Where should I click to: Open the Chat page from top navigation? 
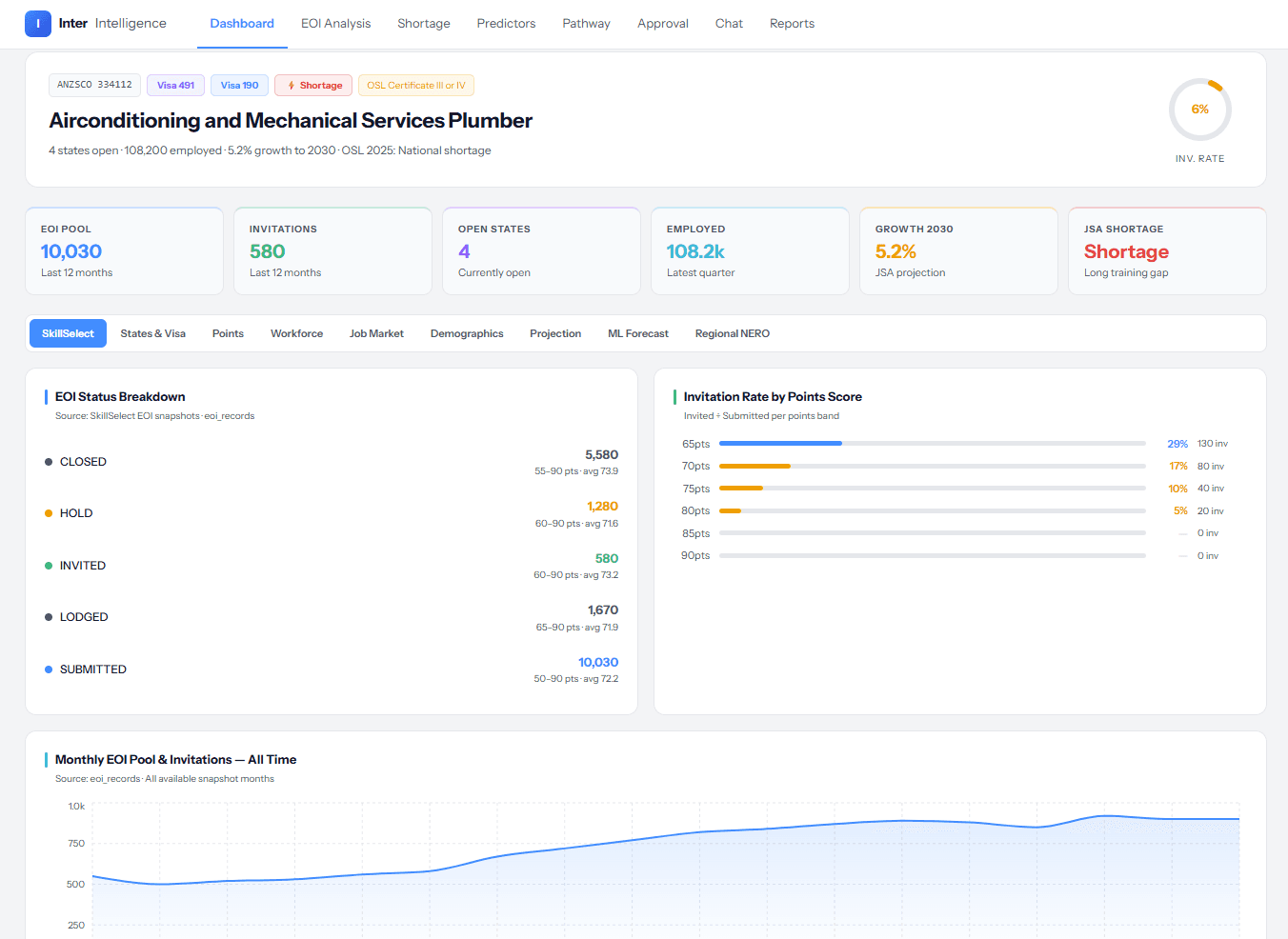(729, 24)
